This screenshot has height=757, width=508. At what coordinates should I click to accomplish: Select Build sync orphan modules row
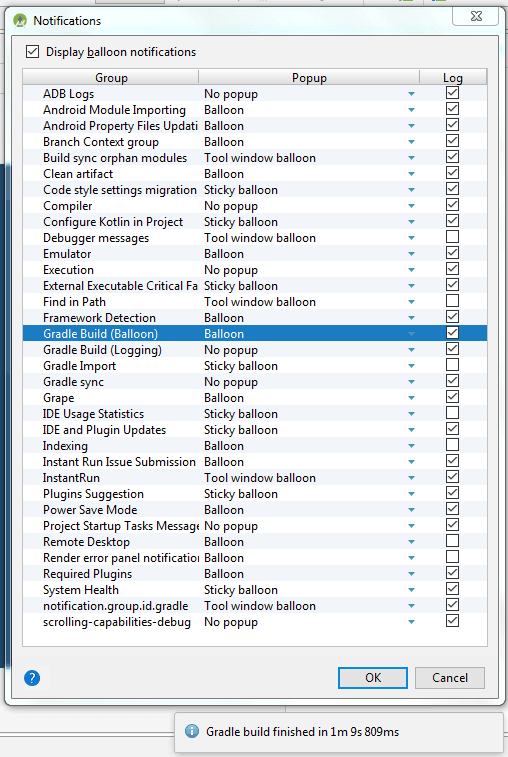tap(255, 158)
